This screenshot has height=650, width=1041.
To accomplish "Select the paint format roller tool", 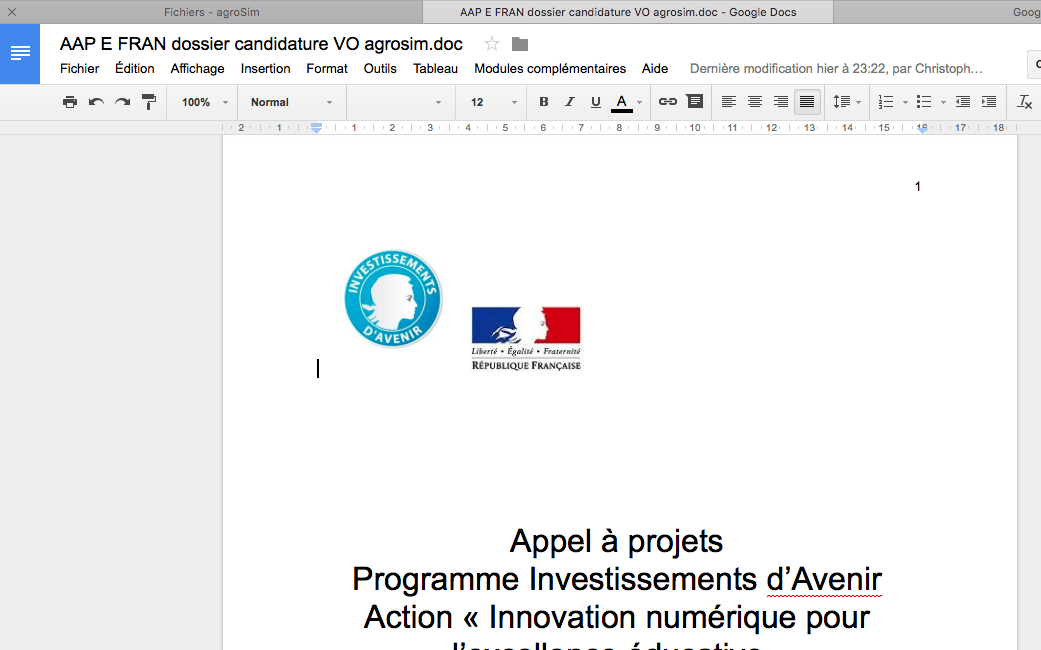I will [149, 102].
